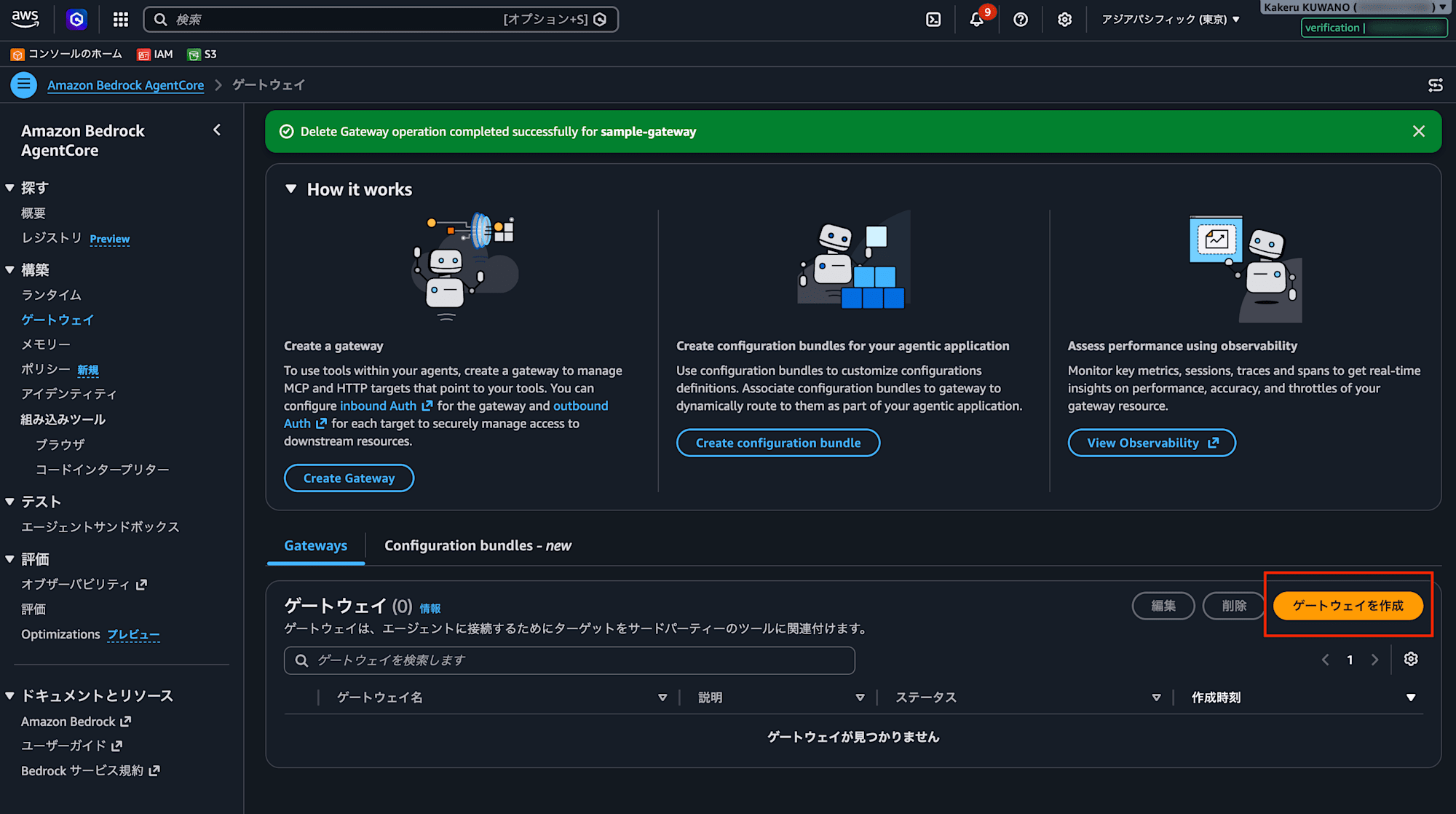The height and width of the screenshot is (814, 1456).
Task: Collapse the 構築 navigation section
Action: coord(10,270)
